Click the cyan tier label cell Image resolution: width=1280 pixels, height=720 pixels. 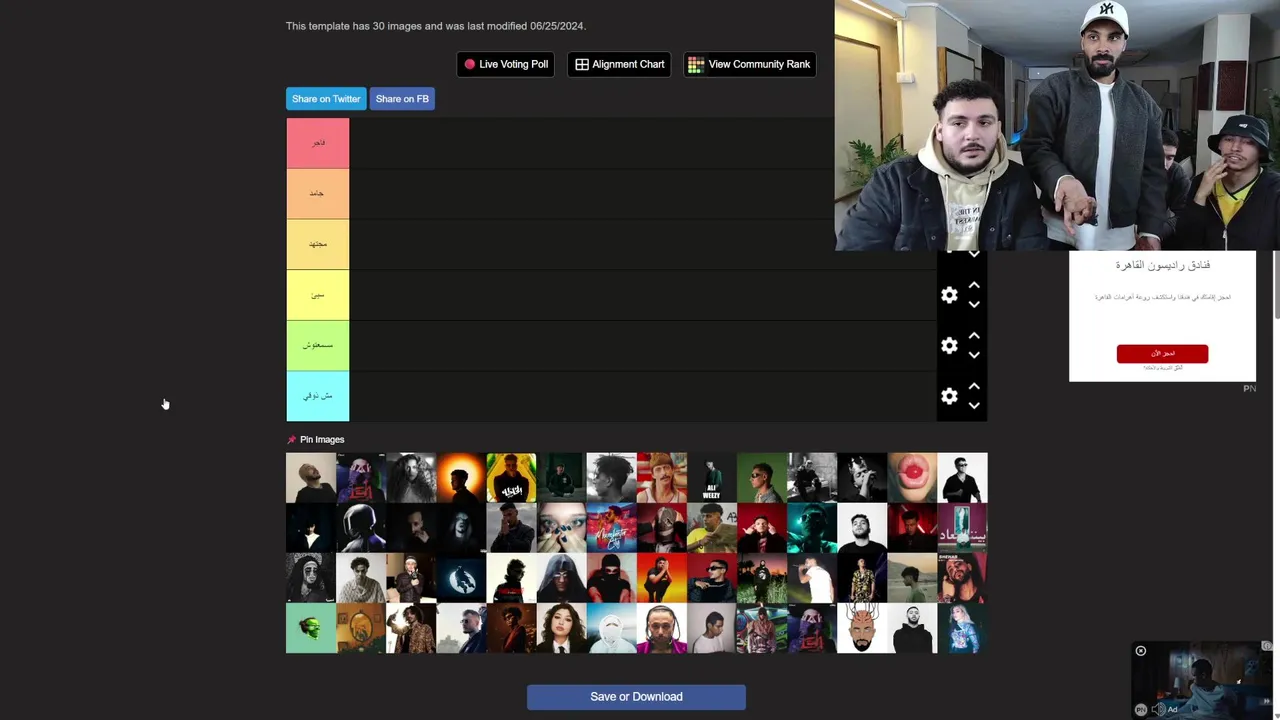(x=318, y=396)
